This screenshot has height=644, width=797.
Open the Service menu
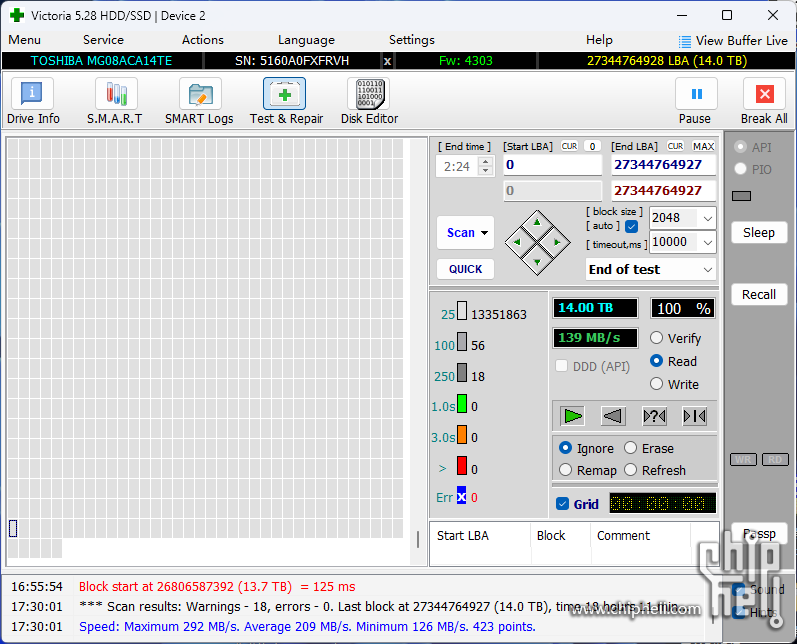pos(103,40)
